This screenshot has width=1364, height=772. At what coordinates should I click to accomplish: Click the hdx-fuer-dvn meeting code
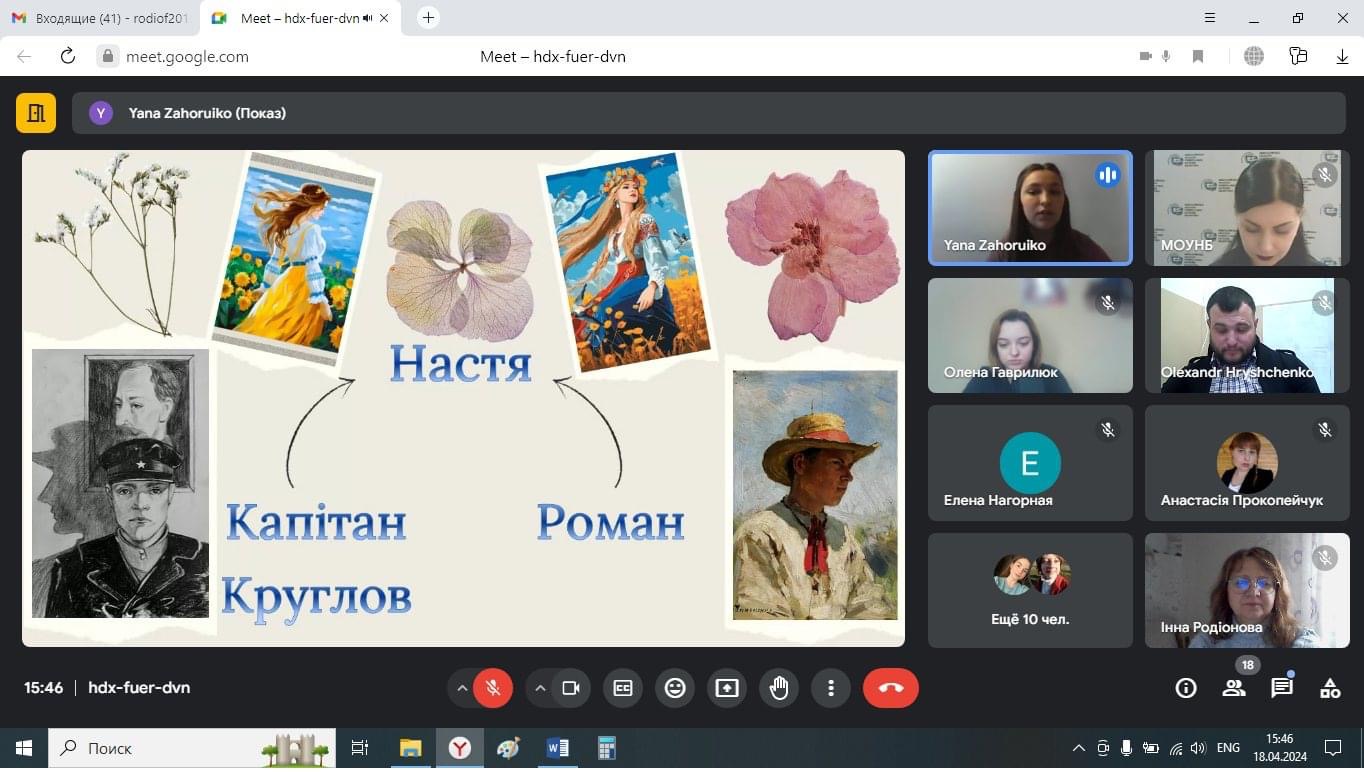(x=139, y=688)
